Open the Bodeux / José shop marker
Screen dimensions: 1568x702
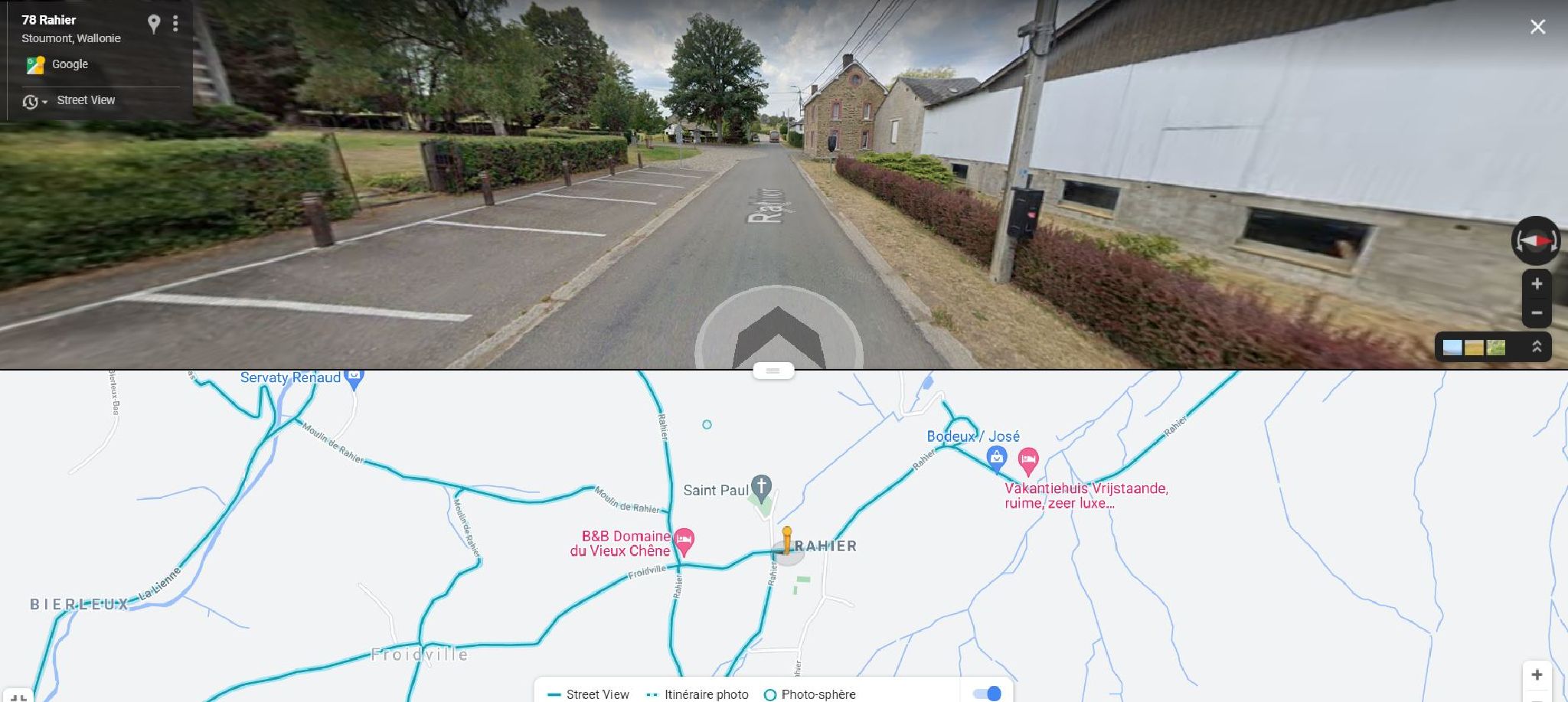(996, 459)
